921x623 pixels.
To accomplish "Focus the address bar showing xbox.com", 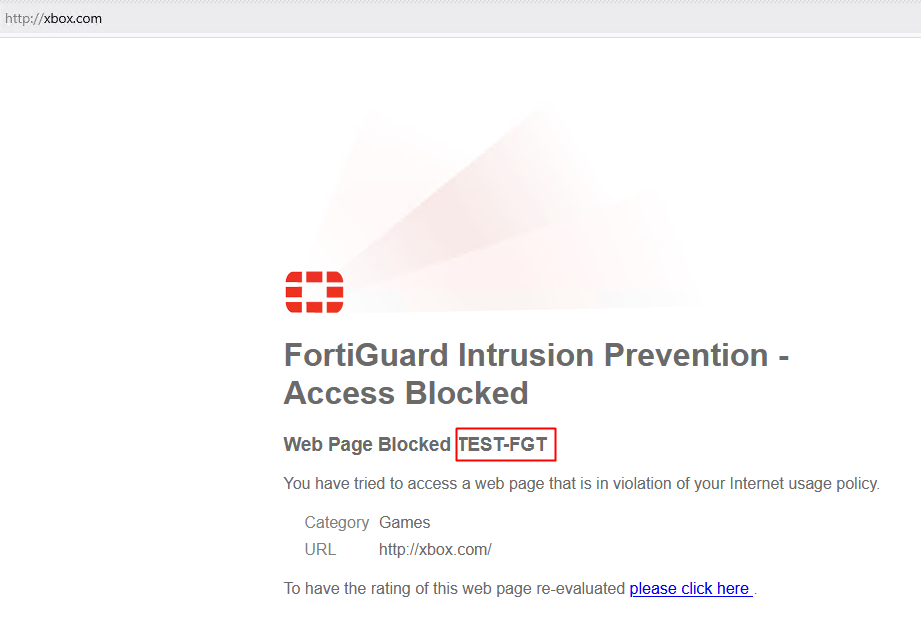I will (x=460, y=18).
